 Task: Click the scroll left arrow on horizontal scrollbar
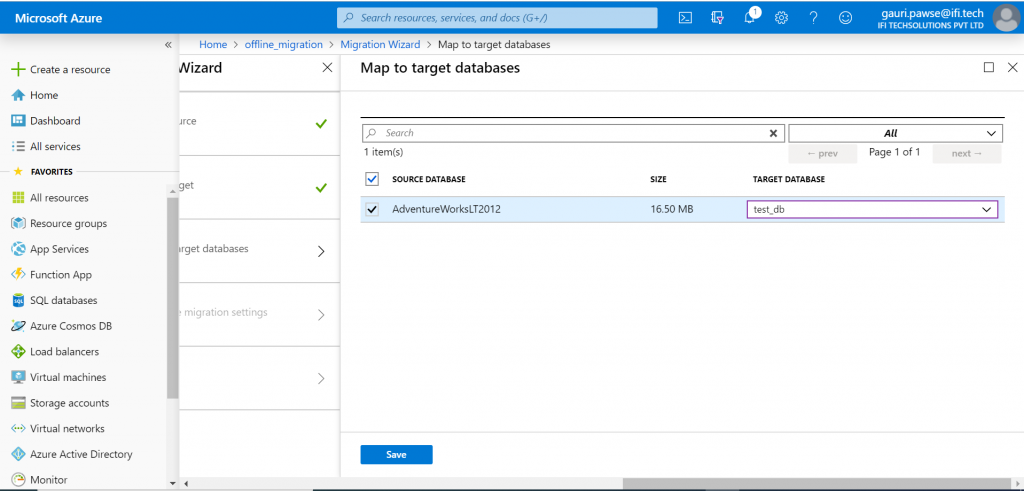tap(185, 484)
